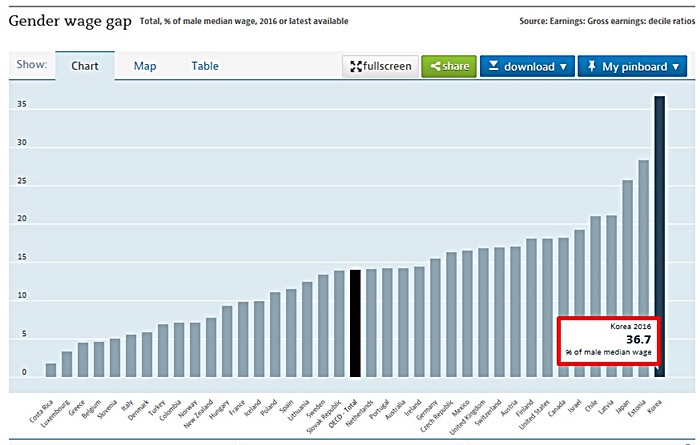Image resolution: width=700 pixels, height=445 pixels.
Task: Expand the download dropdown caret
Action: pyautogui.click(x=562, y=67)
